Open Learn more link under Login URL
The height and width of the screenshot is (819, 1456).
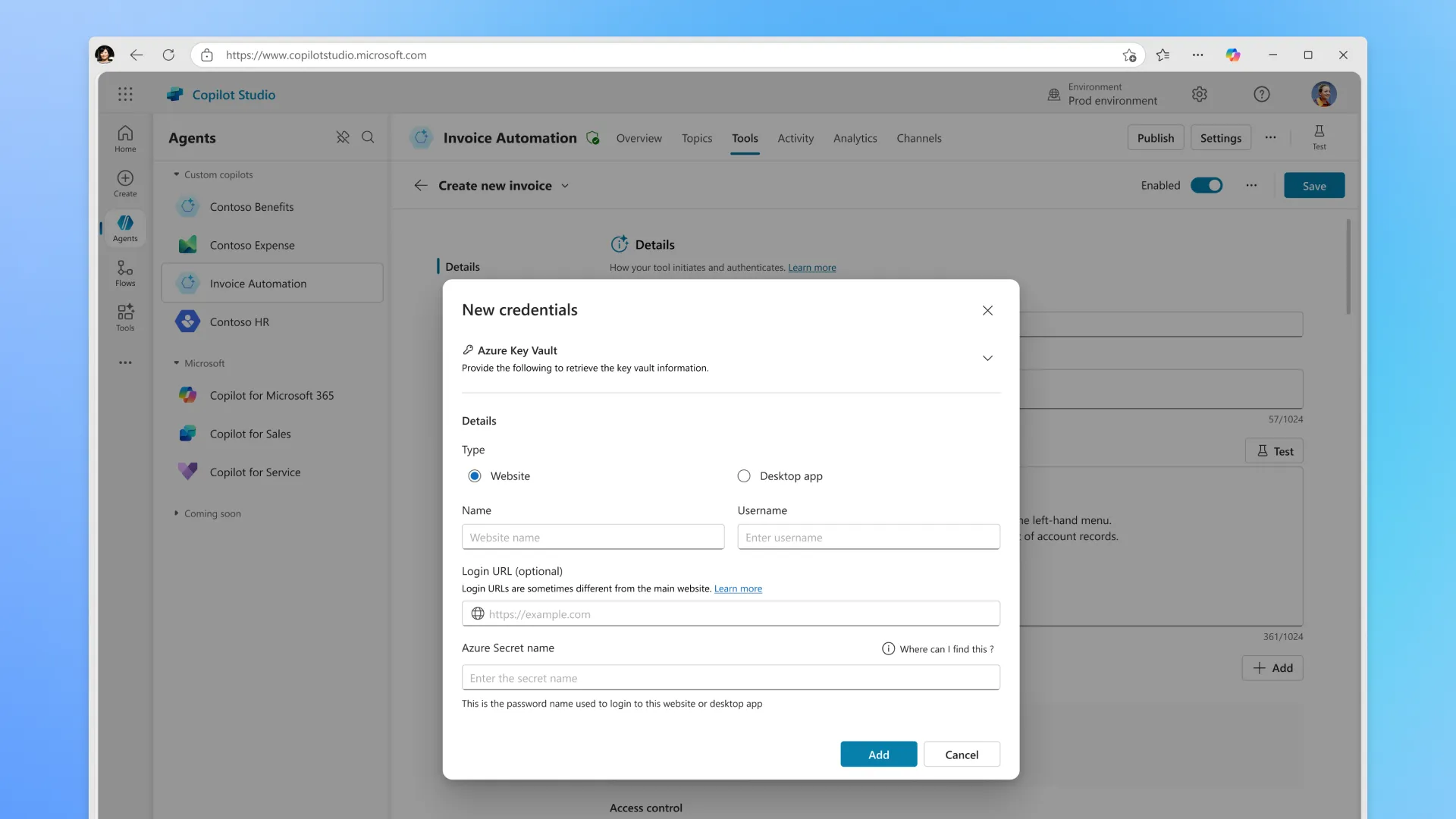click(738, 588)
